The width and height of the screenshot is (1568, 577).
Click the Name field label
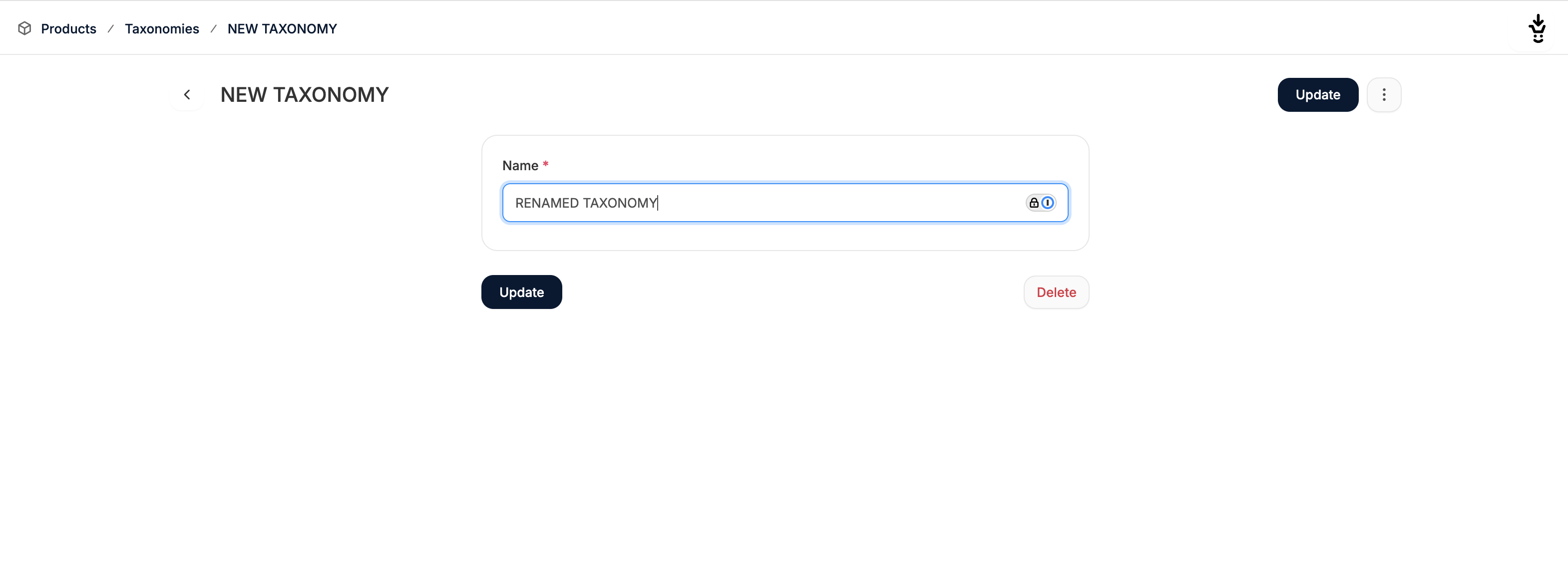pos(520,166)
